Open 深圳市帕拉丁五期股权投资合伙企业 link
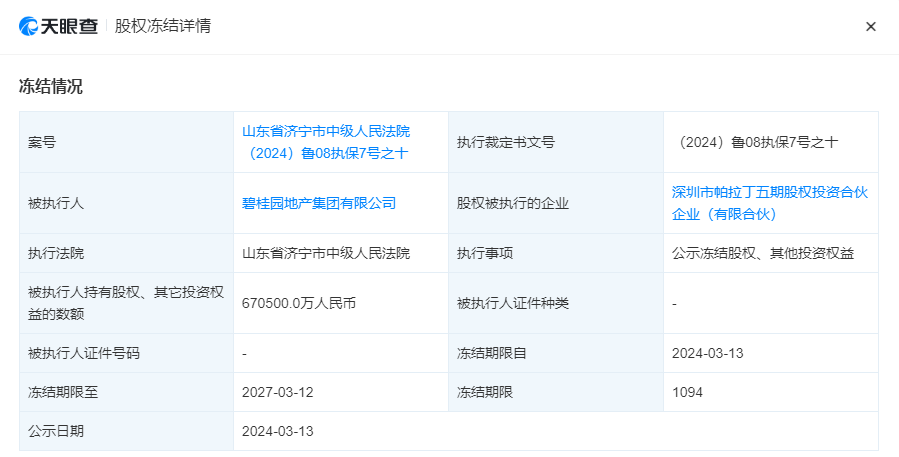This screenshot has width=899, height=457. pyautogui.click(x=770, y=203)
